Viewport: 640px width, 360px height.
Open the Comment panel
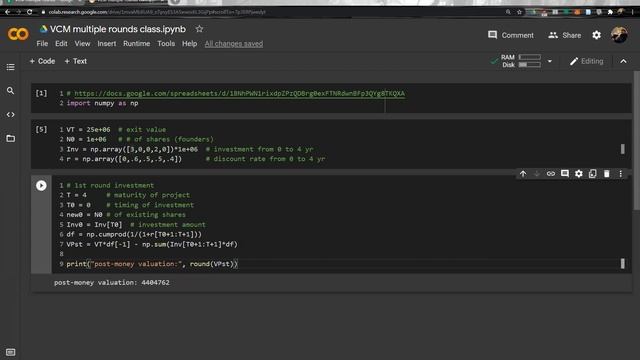click(x=511, y=35)
